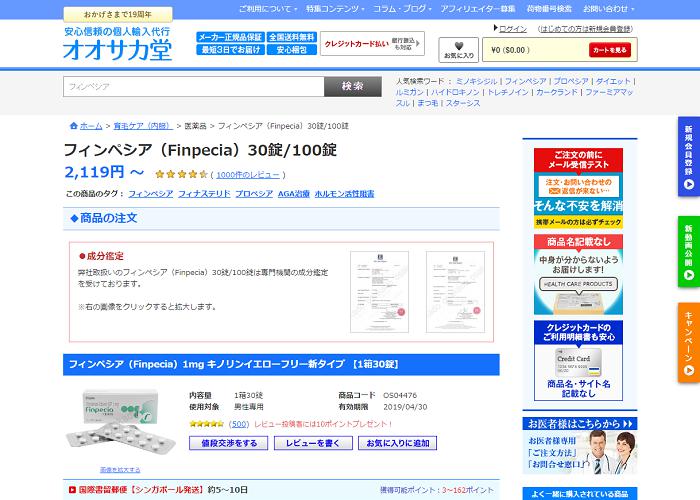This screenshot has width=700, height=500.
Task: Select popular keyword カークランド
Action: [x=557, y=92]
